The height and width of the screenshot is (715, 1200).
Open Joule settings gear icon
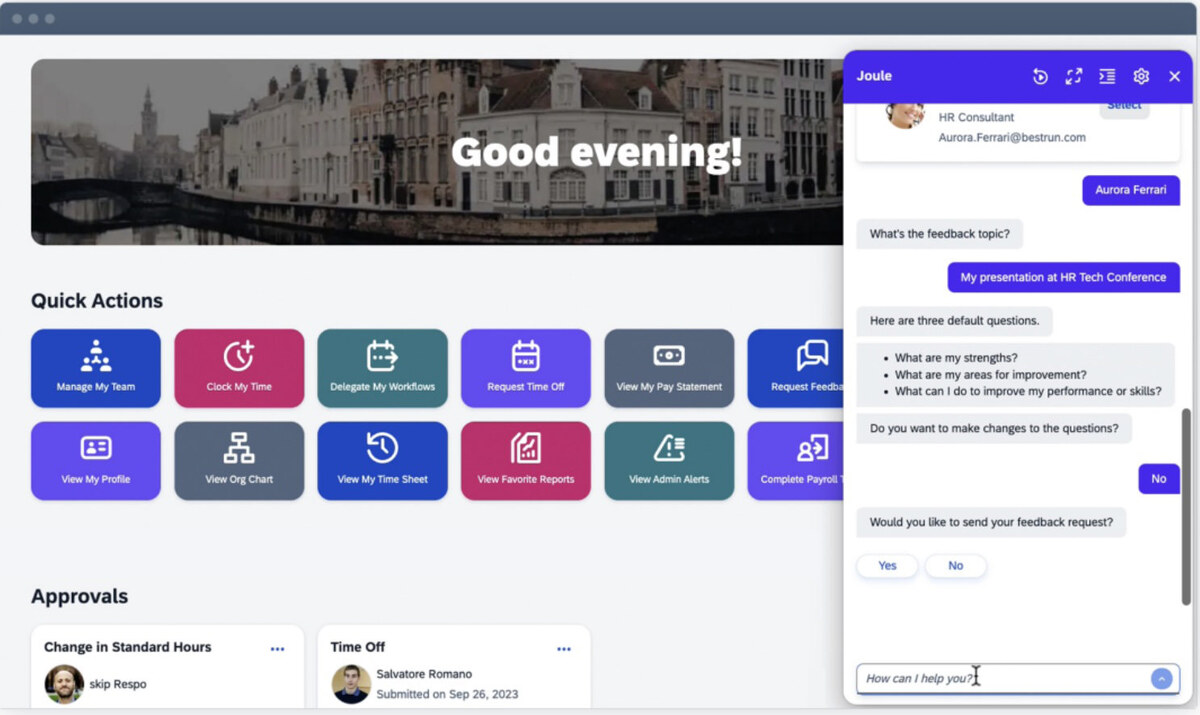click(x=1141, y=76)
